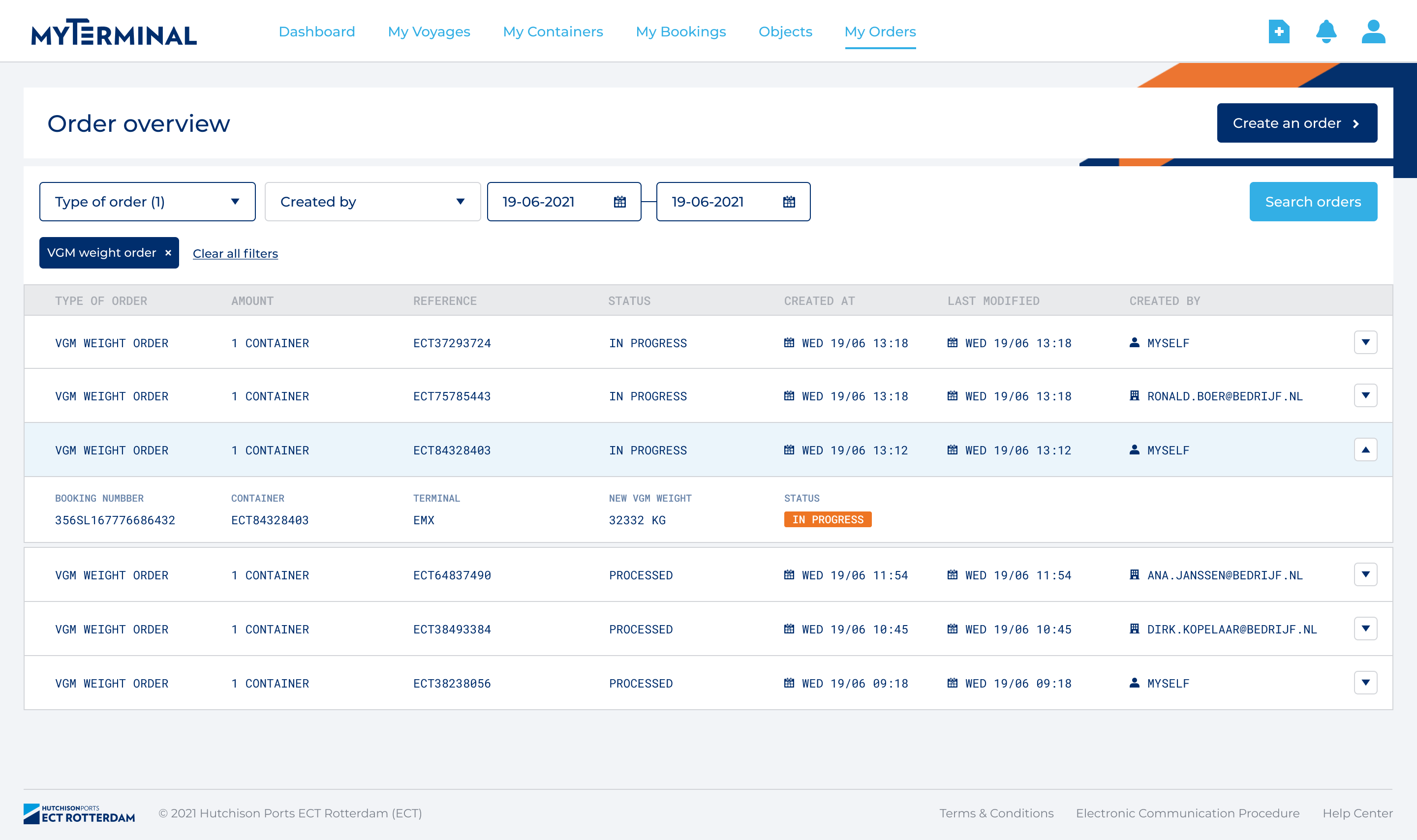Select the My Orders tab
The image size is (1417, 840).
click(880, 31)
